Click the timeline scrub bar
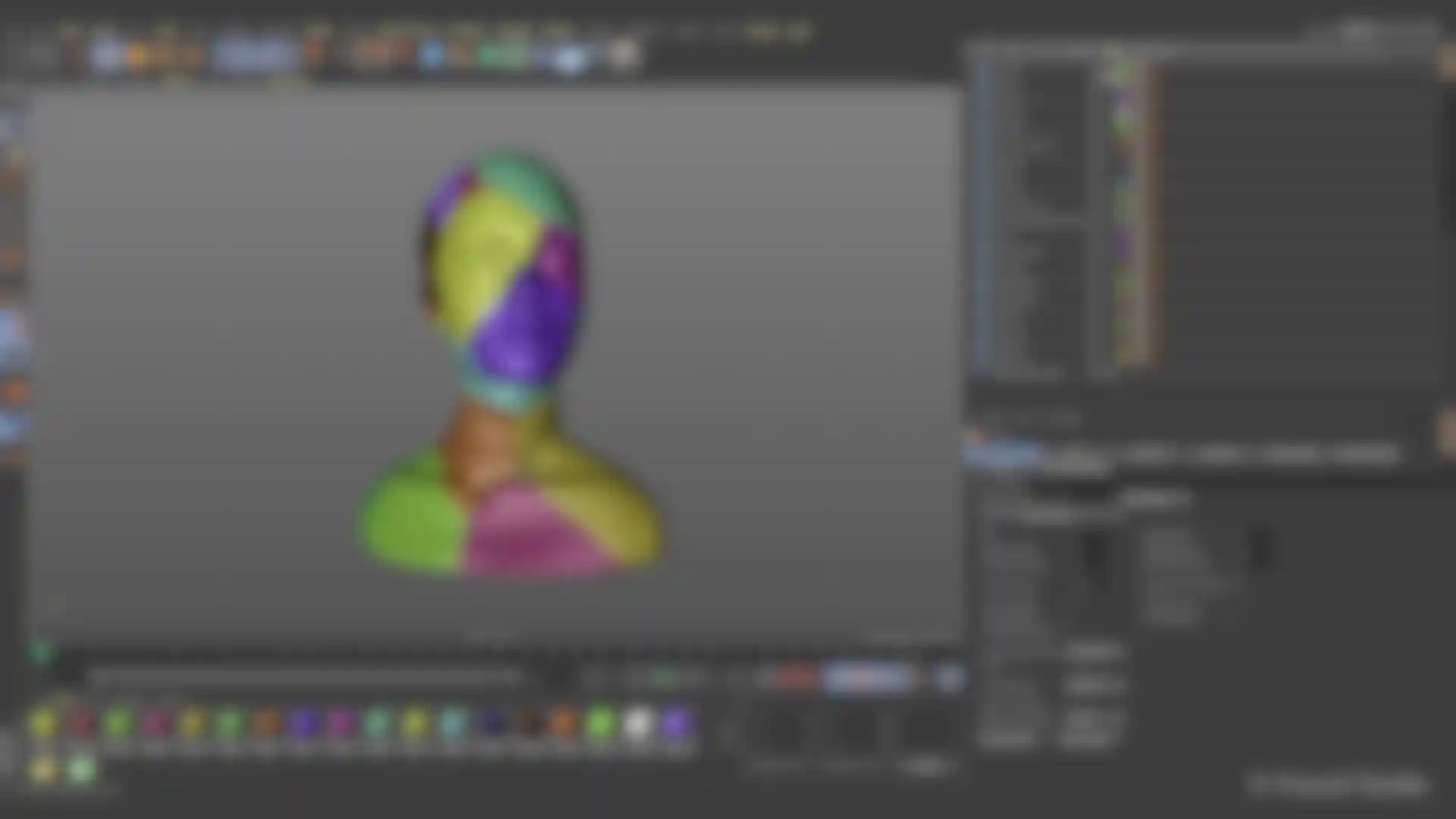1456x819 pixels. [303, 676]
